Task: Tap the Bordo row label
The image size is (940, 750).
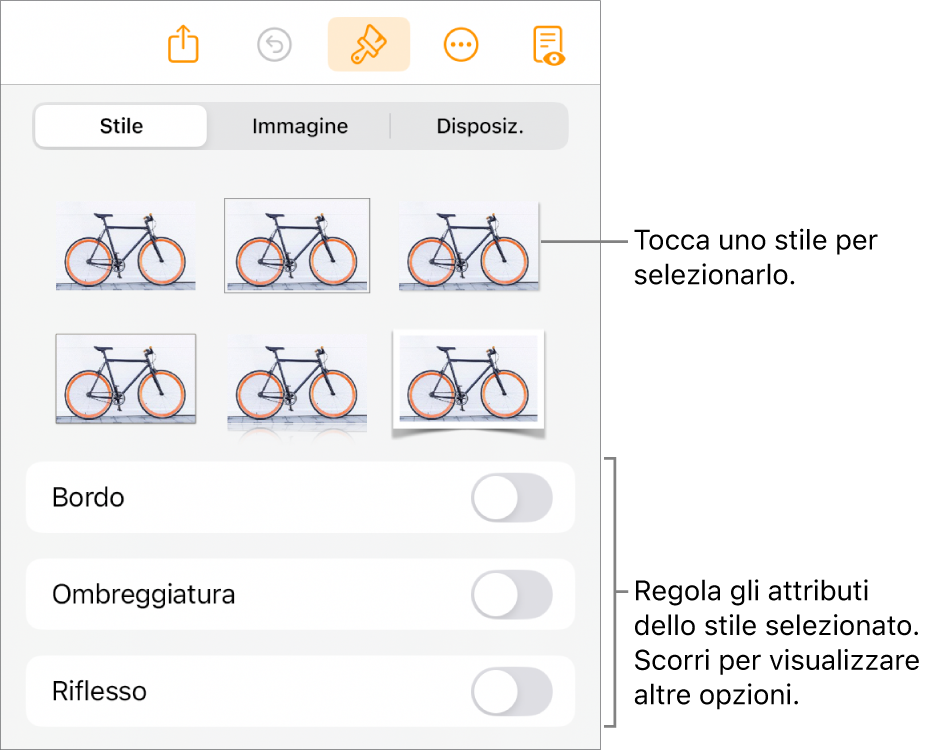Action: coord(88,498)
